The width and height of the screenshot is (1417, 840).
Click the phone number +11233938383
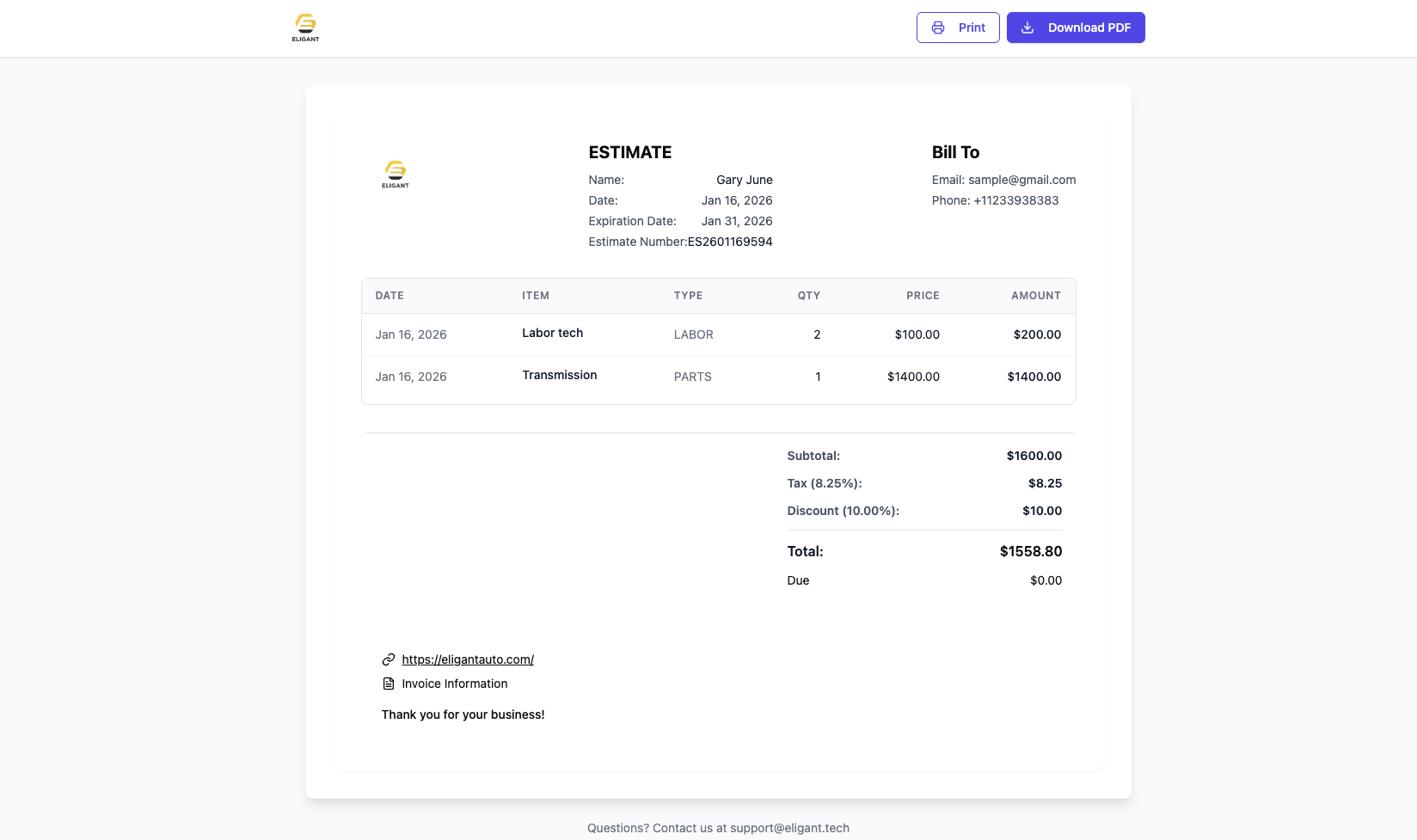(x=1015, y=200)
